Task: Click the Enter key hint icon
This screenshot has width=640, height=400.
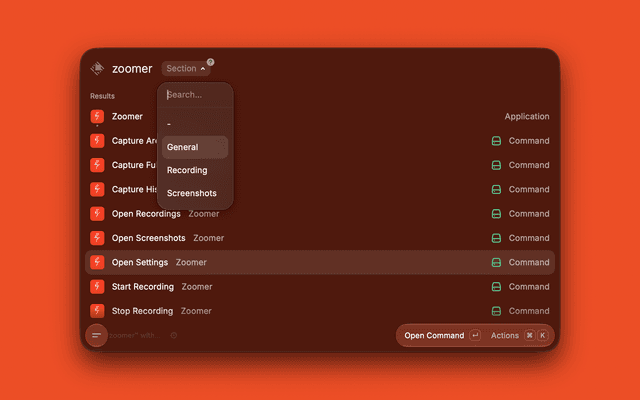Action: [x=475, y=336]
